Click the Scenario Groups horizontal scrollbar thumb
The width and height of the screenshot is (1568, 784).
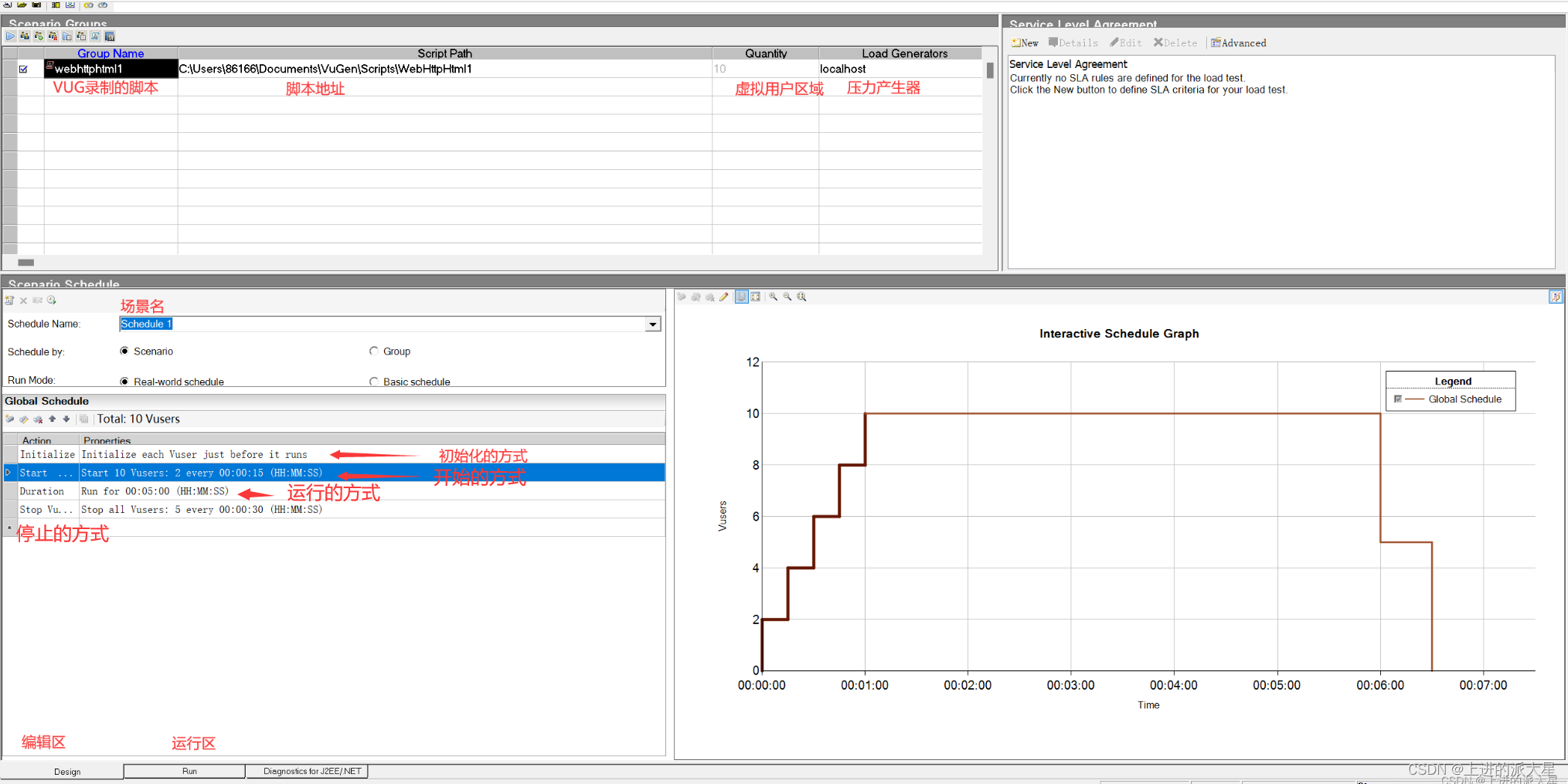pos(26,263)
